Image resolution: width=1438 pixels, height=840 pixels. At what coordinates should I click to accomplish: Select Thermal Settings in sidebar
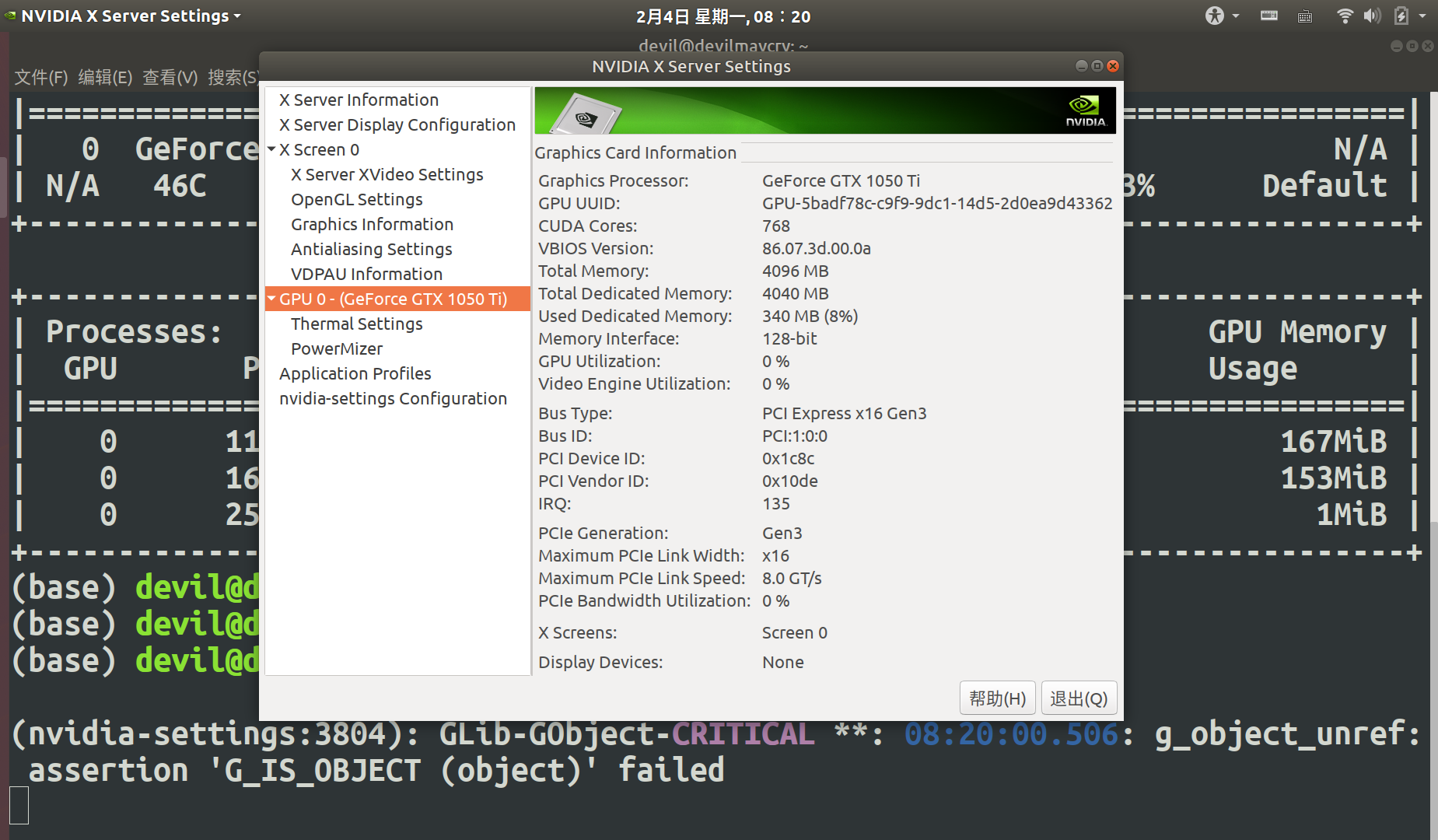pos(357,324)
